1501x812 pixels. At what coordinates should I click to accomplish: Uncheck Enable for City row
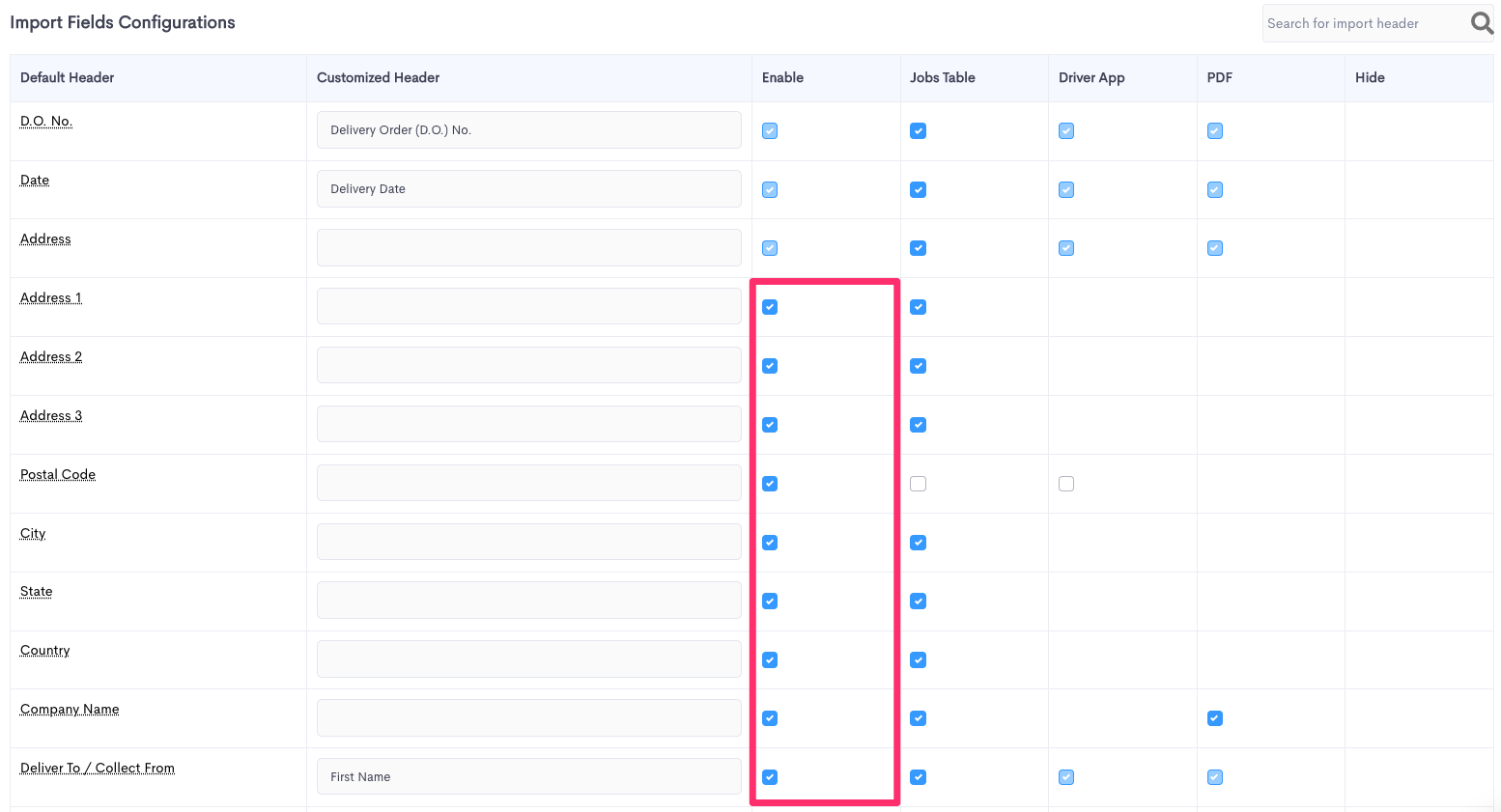(770, 543)
